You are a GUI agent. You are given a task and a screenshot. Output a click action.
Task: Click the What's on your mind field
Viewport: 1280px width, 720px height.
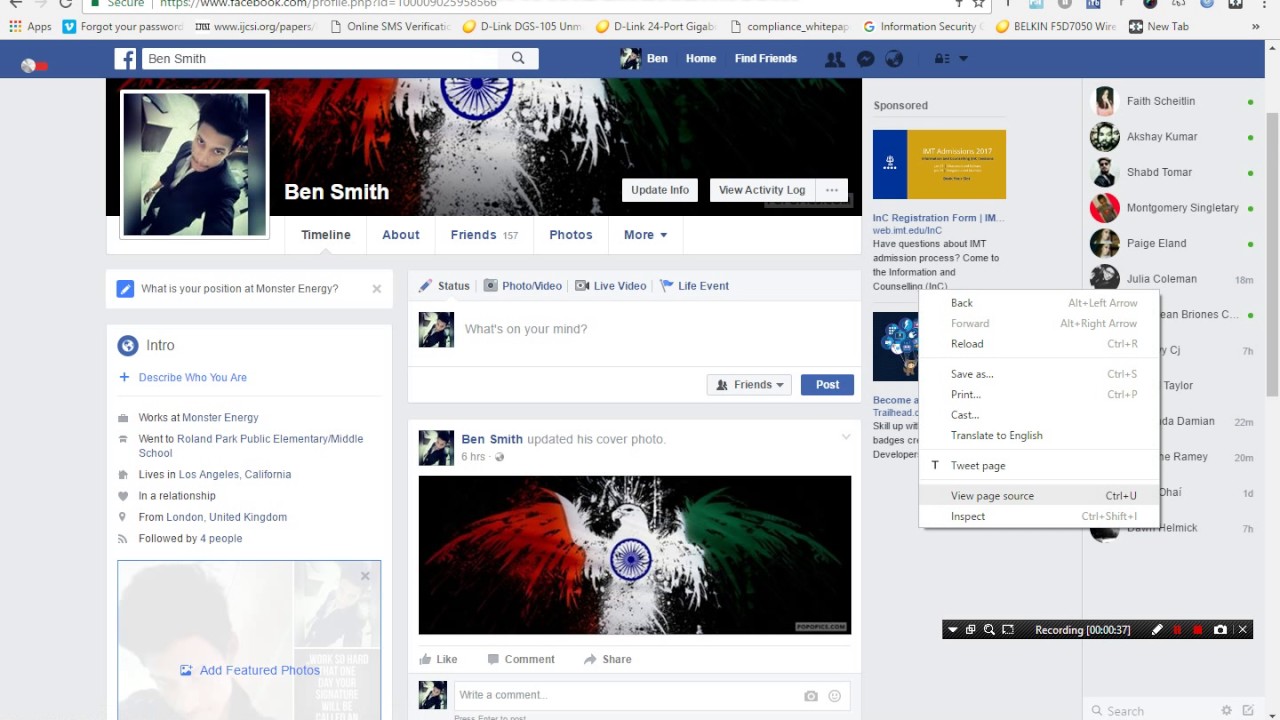click(655, 329)
